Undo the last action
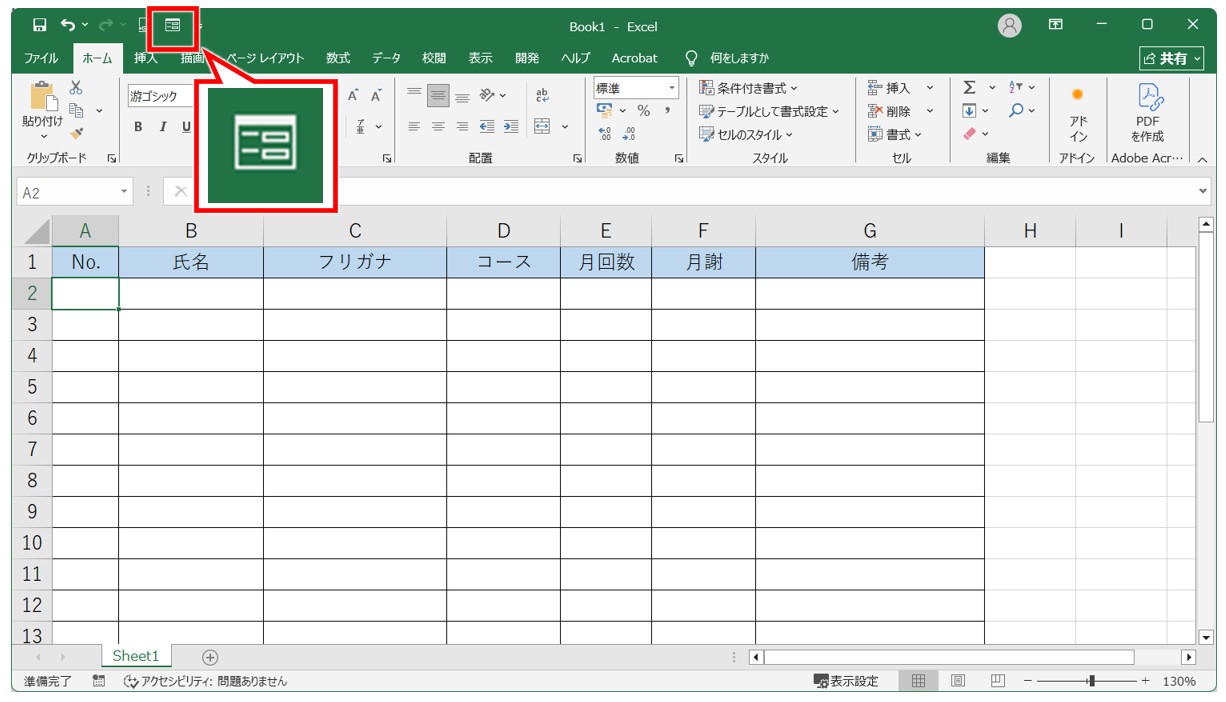Image resolution: width=1226 pixels, height=702 pixels. pos(67,26)
